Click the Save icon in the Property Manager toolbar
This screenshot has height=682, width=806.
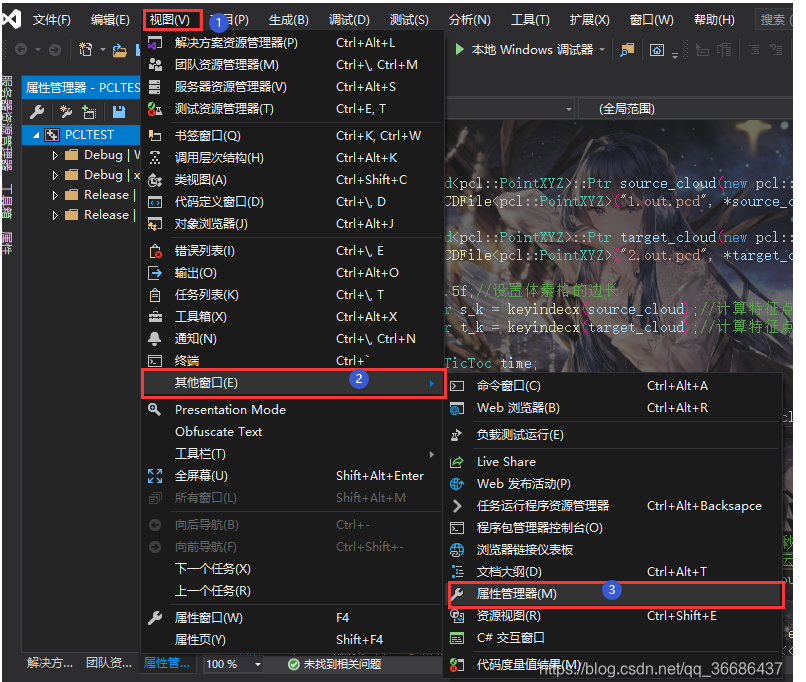118,112
